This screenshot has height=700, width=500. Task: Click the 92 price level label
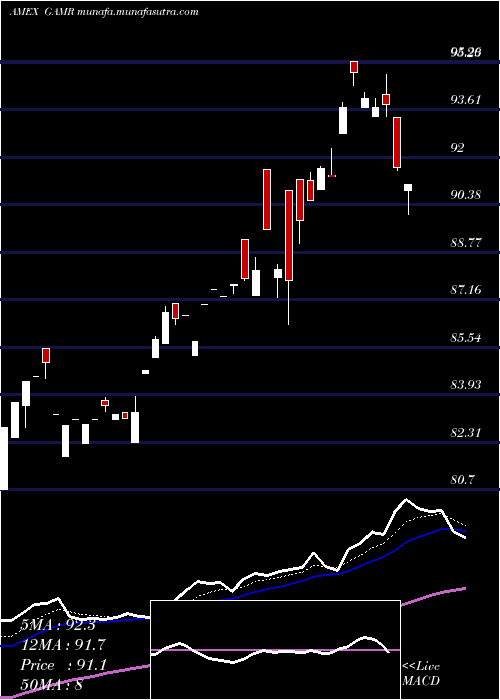click(x=457, y=147)
